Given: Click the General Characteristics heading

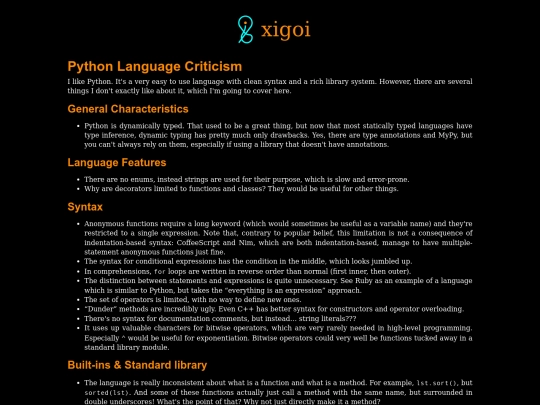Looking at the screenshot, I should 128,109.
